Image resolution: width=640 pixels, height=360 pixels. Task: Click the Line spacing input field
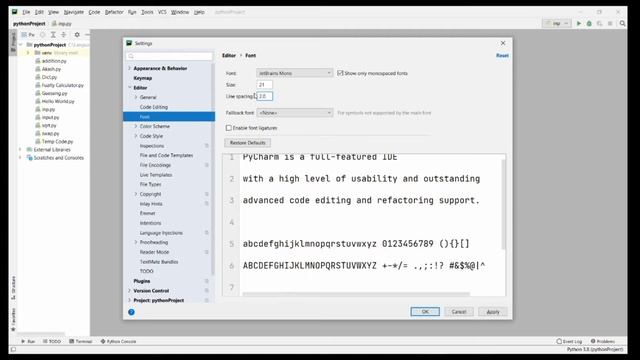click(264, 96)
